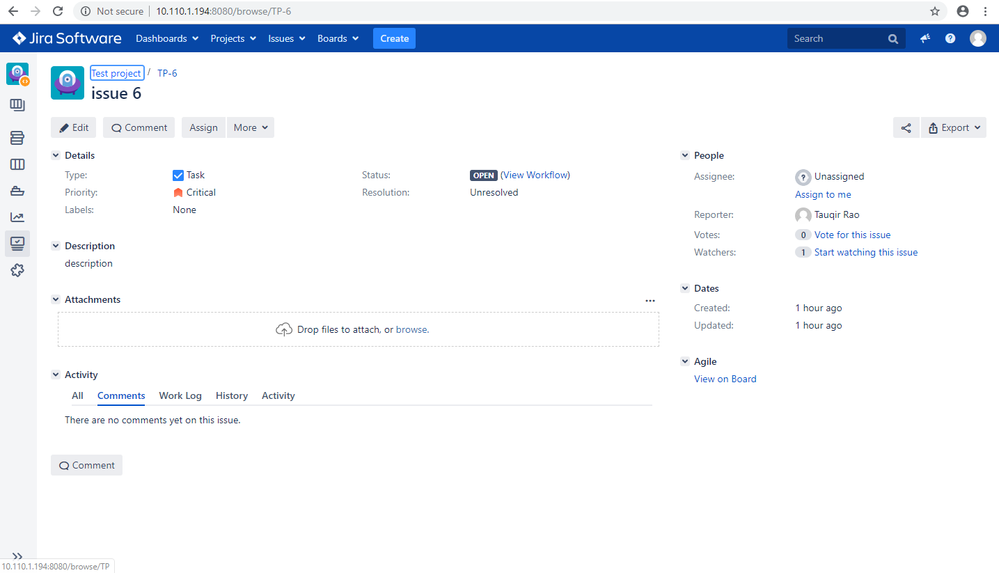Viewport: 999px width, 573px height.
Task: Click the Assign button
Action: pos(203,127)
